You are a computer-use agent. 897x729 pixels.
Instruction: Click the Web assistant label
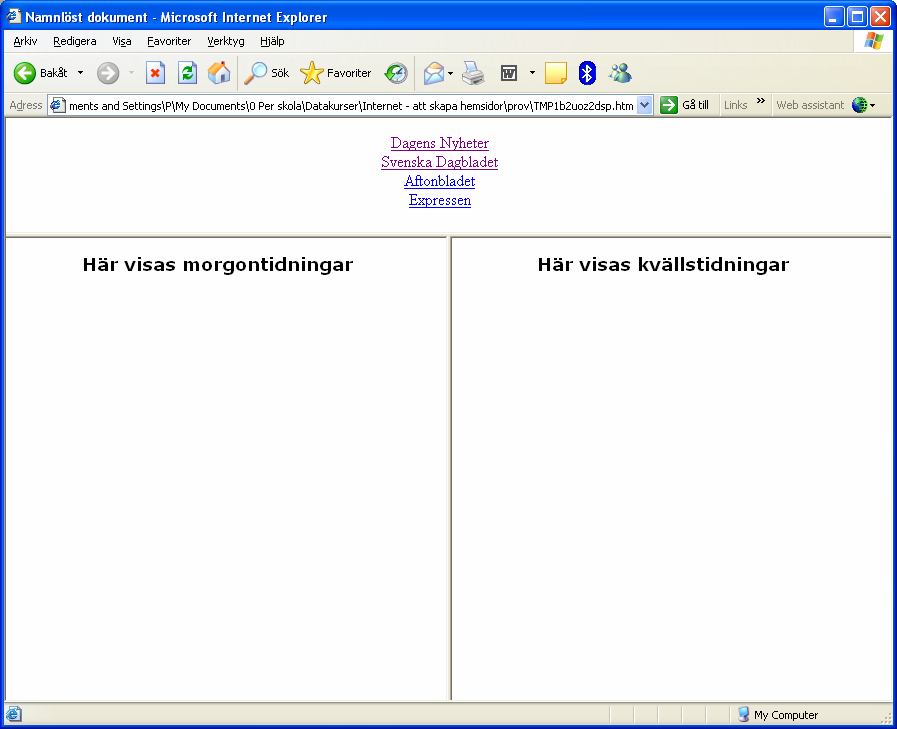click(x=810, y=105)
